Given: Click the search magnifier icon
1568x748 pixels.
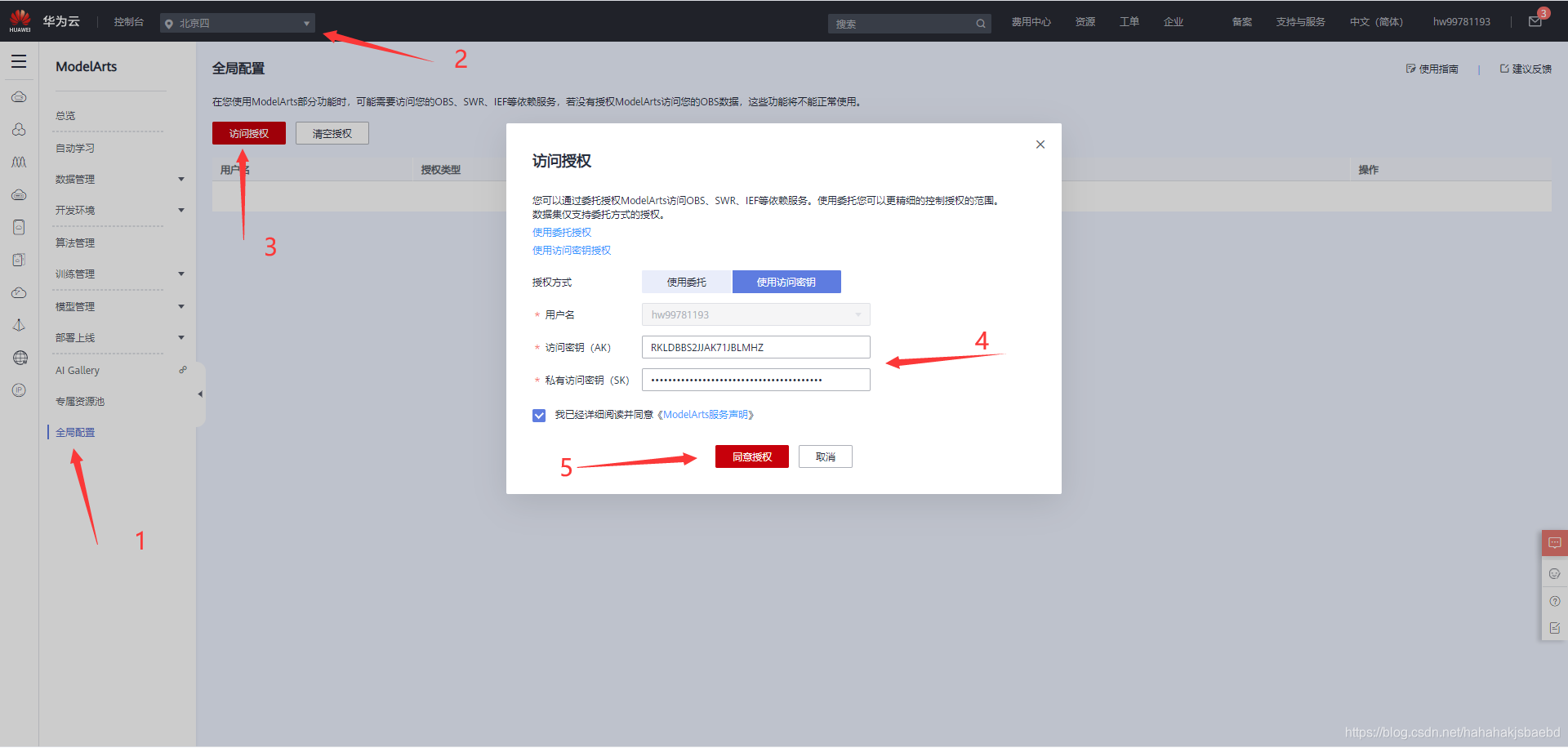Looking at the screenshot, I should [x=980, y=24].
